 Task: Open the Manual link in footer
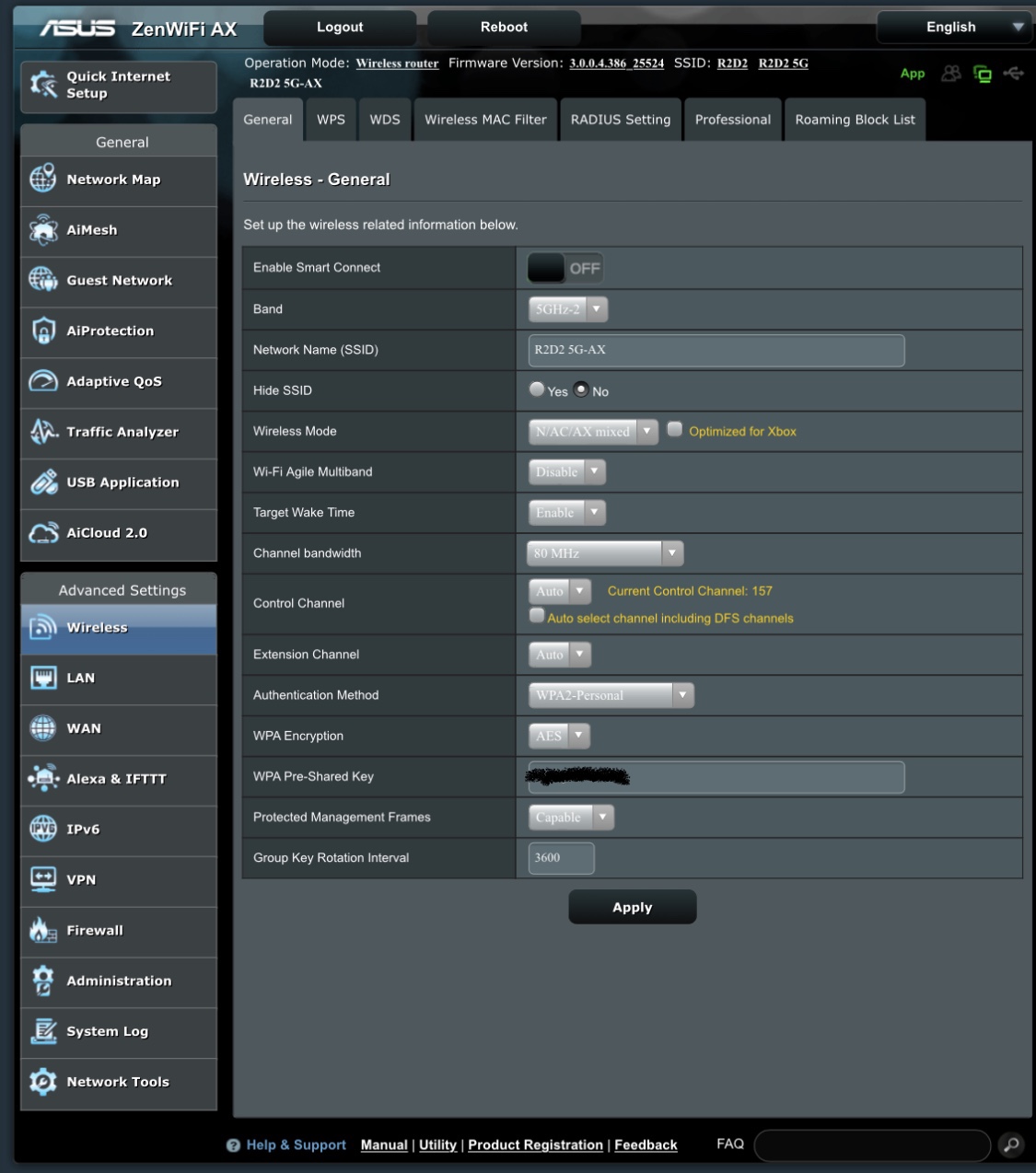click(x=384, y=1144)
